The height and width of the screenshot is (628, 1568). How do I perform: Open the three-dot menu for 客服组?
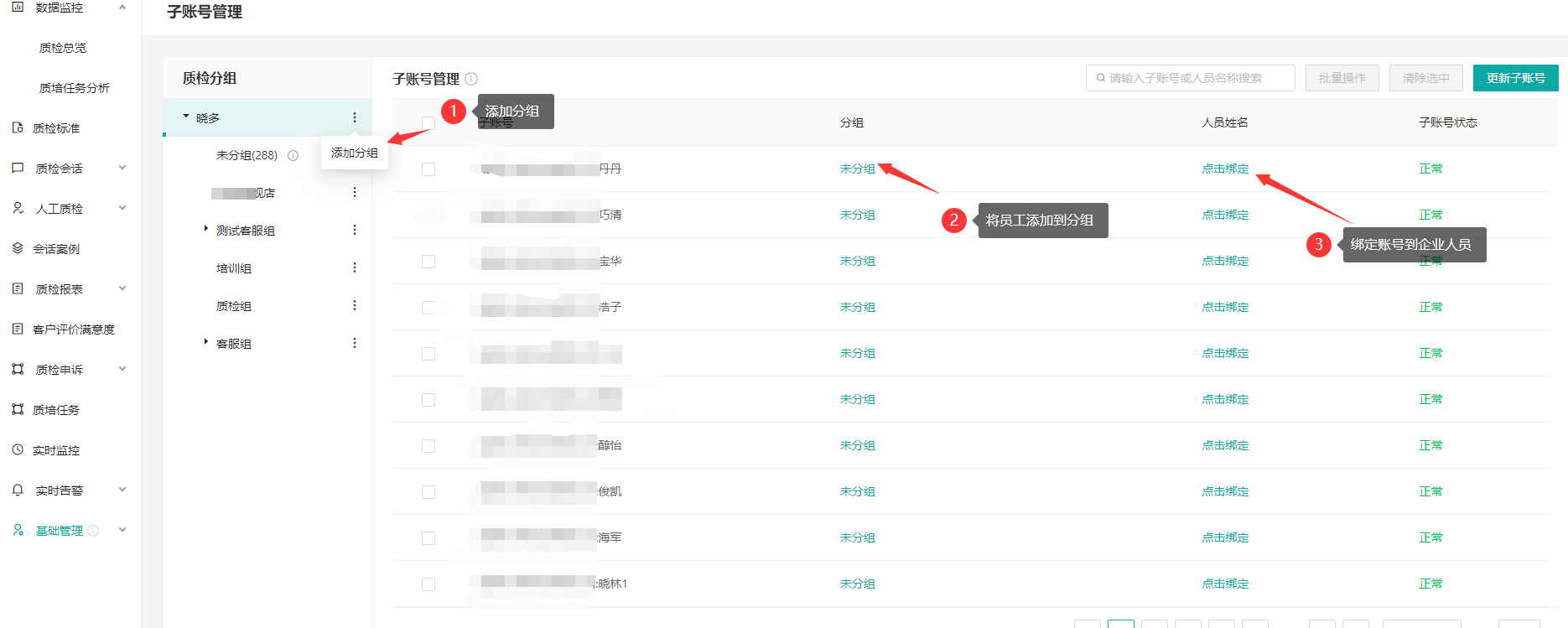[x=355, y=343]
